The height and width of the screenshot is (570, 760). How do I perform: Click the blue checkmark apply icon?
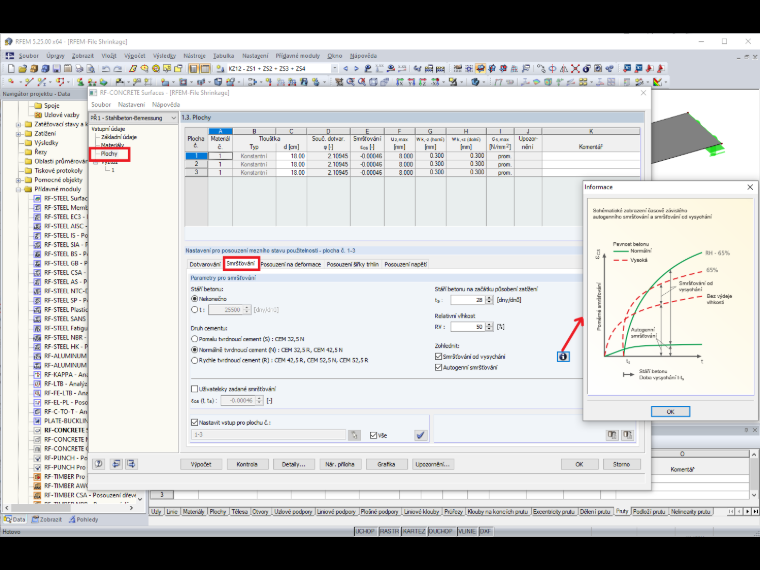pos(420,435)
